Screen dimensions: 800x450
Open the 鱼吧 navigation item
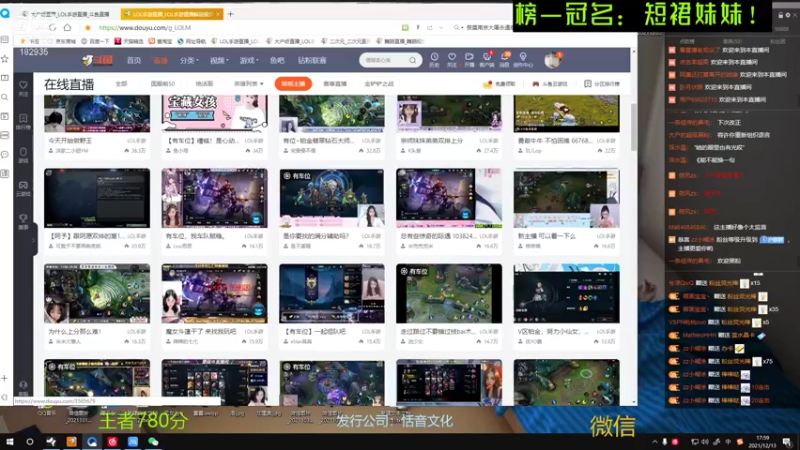(x=277, y=60)
